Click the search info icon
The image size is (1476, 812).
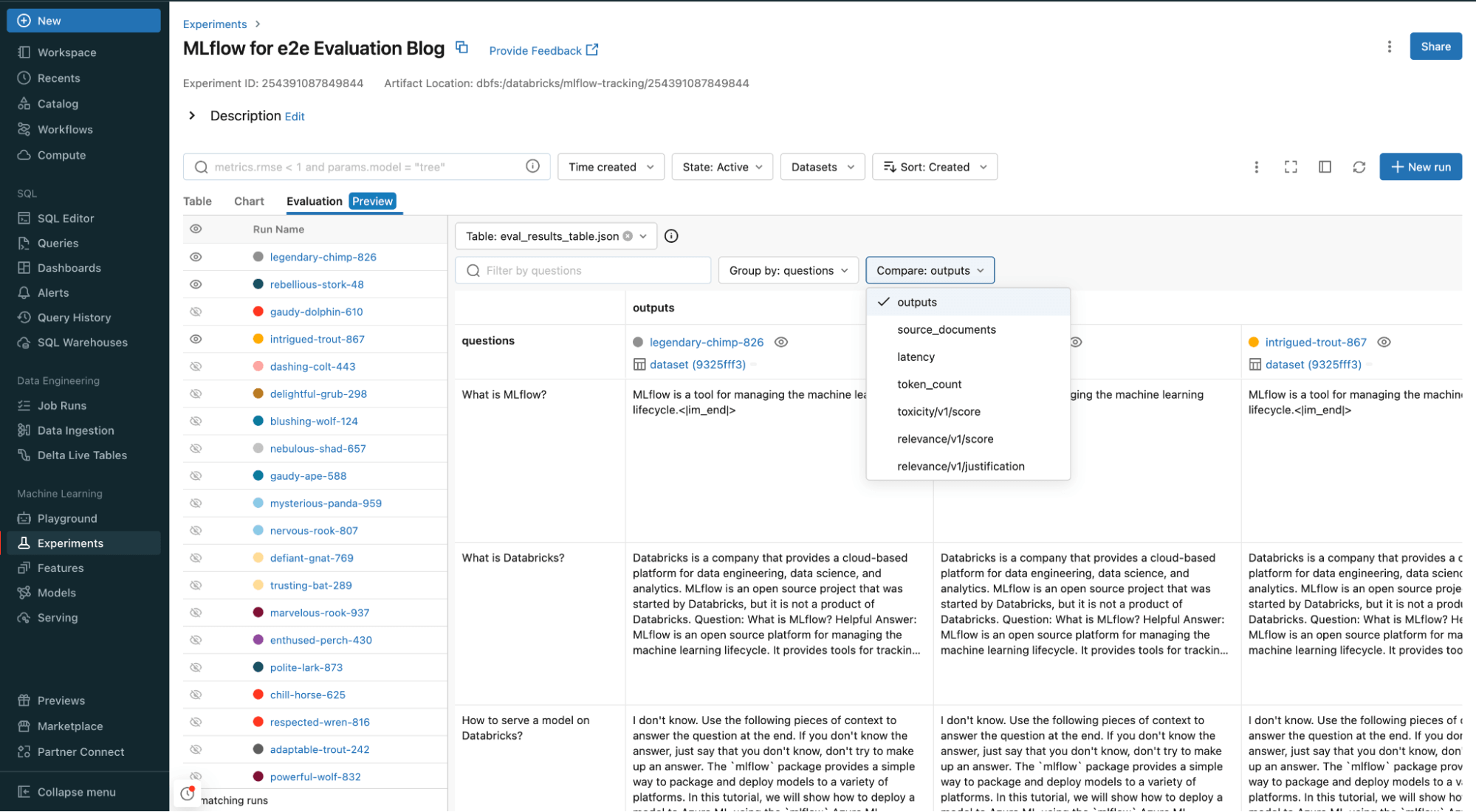532,166
